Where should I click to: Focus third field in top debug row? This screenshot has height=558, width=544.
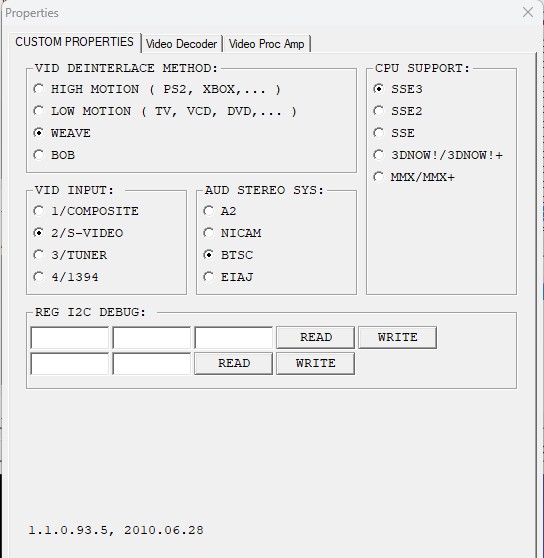pos(234,337)
